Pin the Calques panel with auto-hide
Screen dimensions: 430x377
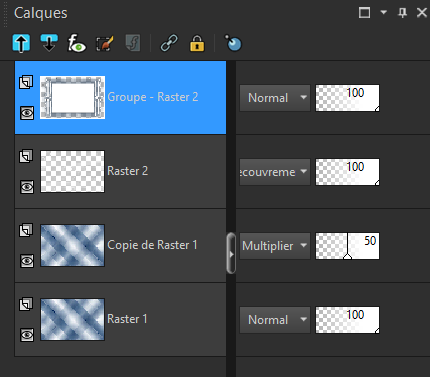coord(402,13)
